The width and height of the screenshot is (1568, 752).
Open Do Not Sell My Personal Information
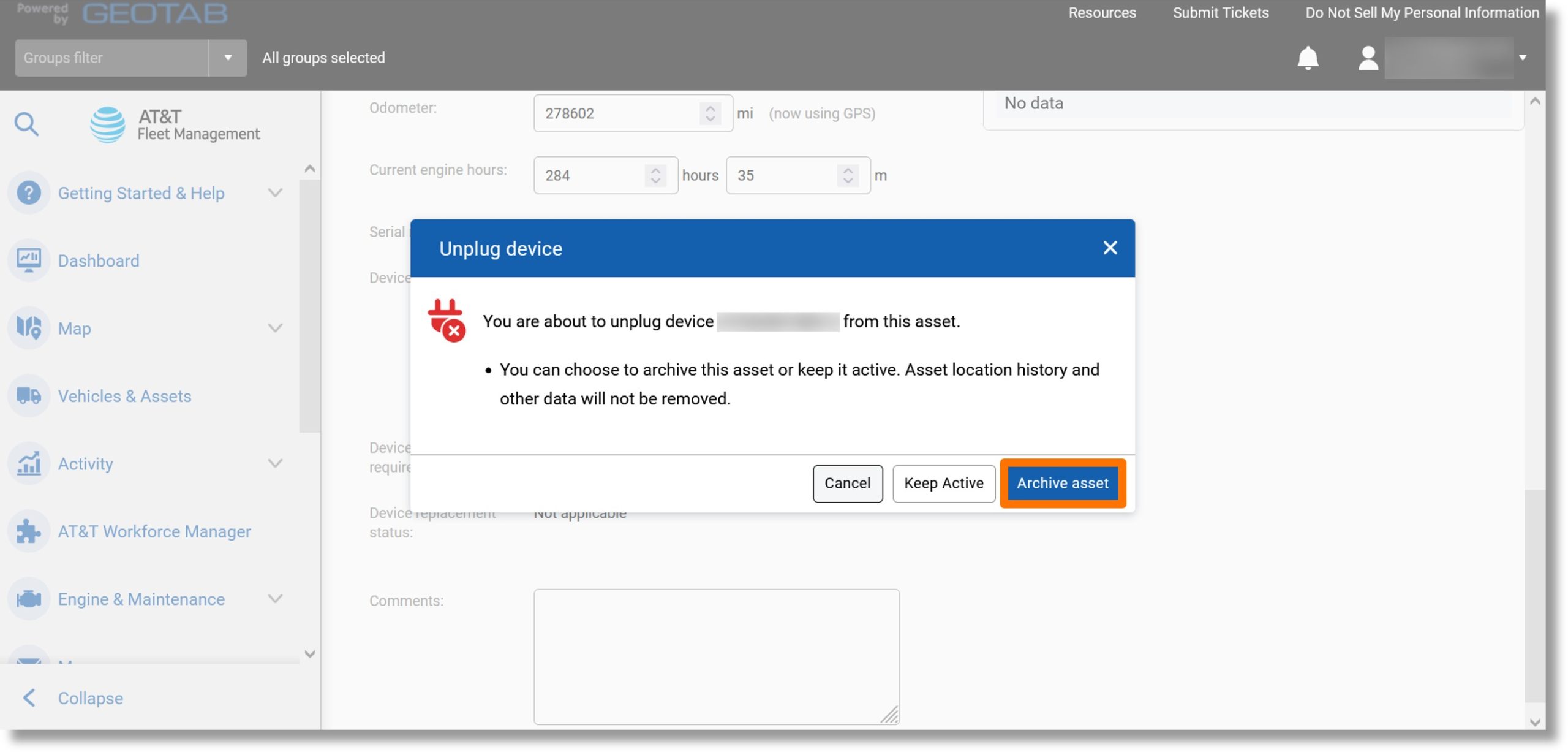[x=1422, y=13]
